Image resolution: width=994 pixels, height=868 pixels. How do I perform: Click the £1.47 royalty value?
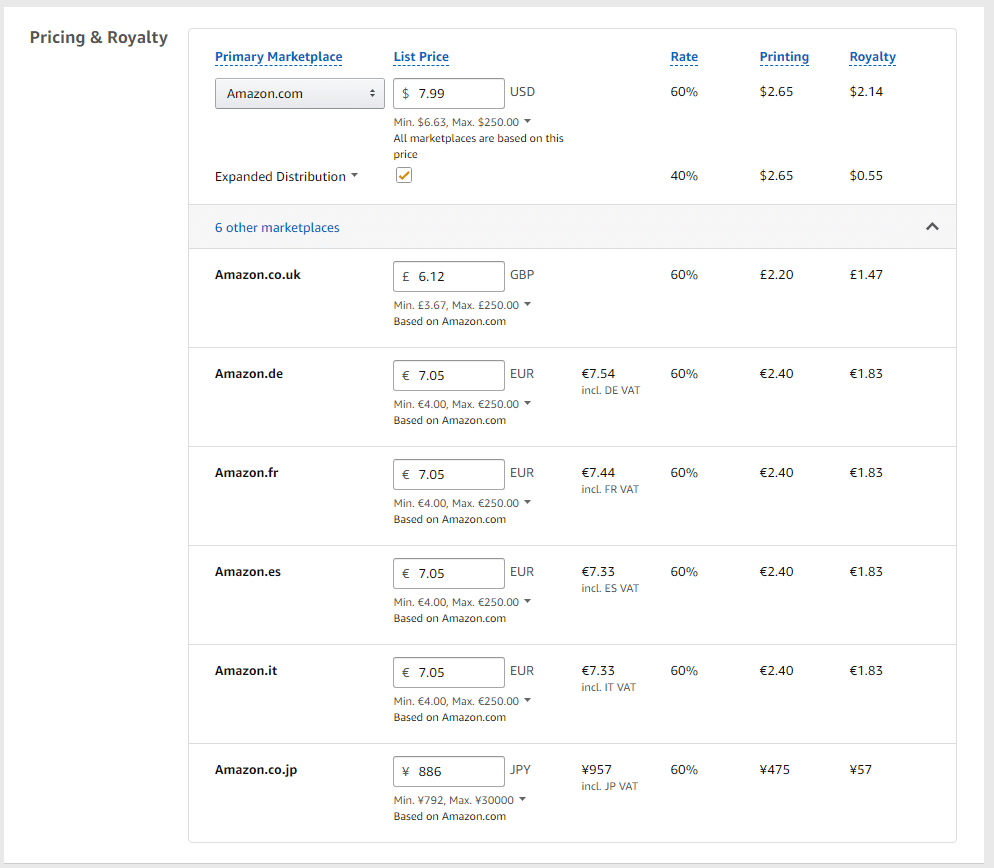866,275
